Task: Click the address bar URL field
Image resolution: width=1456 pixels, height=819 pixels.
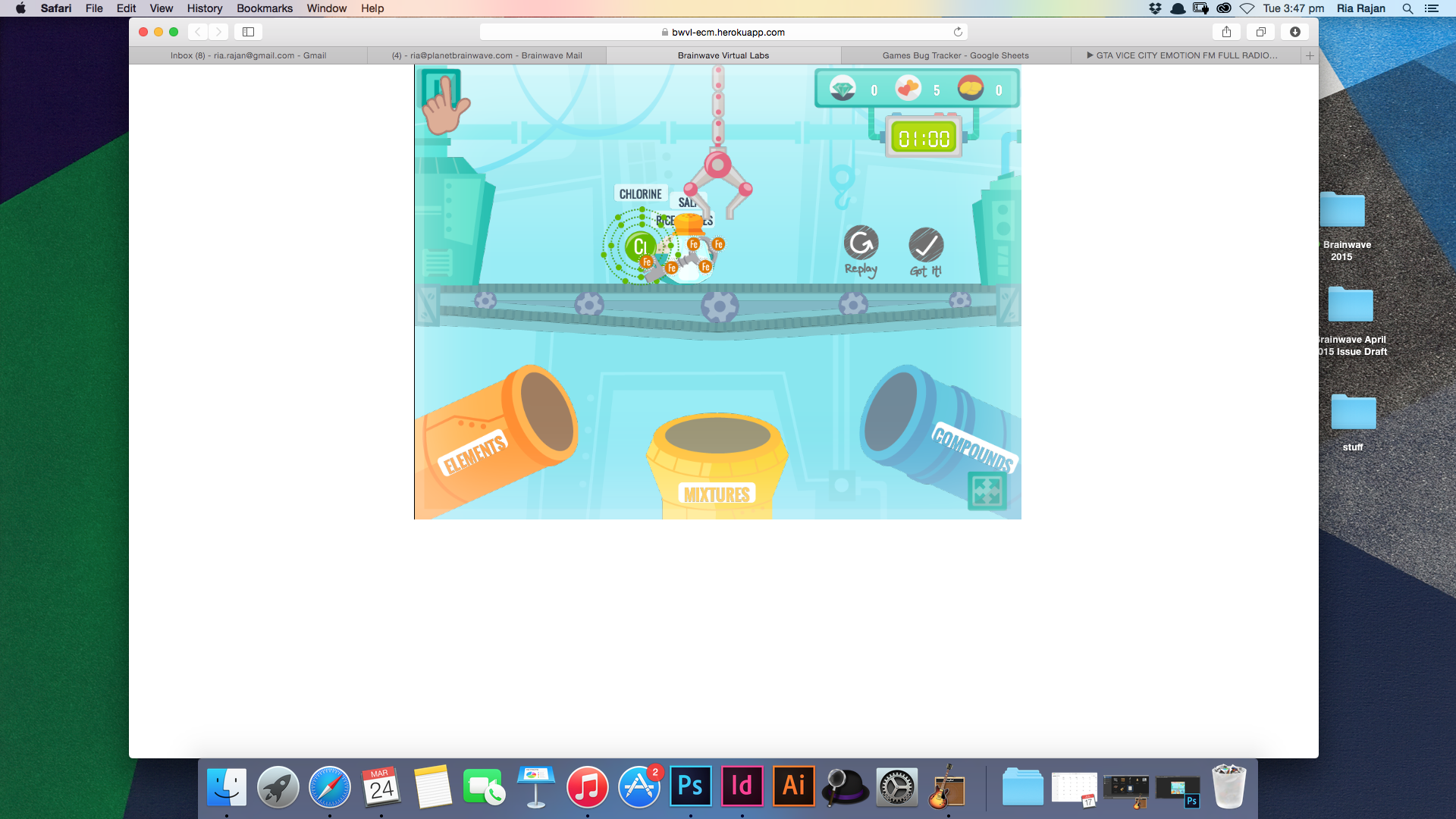Action: pyautogui.click(x=723, y=32)
